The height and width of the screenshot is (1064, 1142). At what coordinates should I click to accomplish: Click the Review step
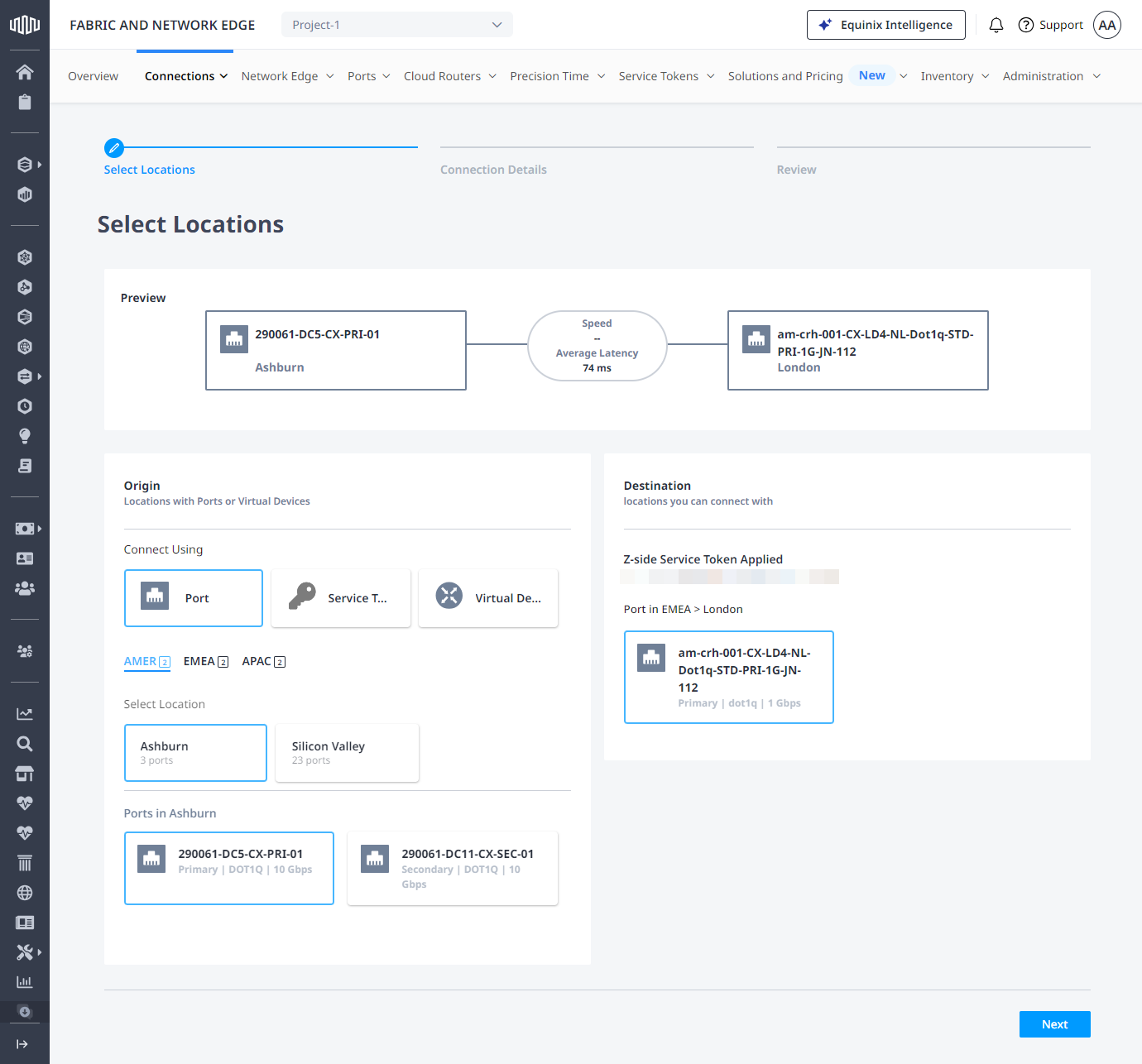(x=796, y=170)
